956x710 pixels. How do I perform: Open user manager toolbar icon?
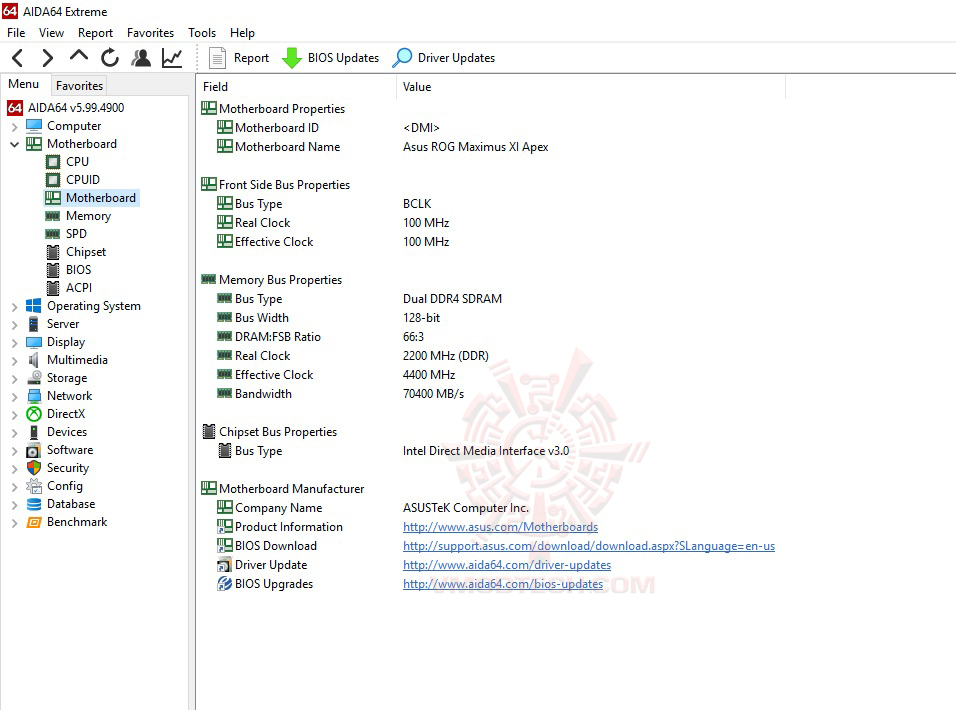[x=141, y=58]
